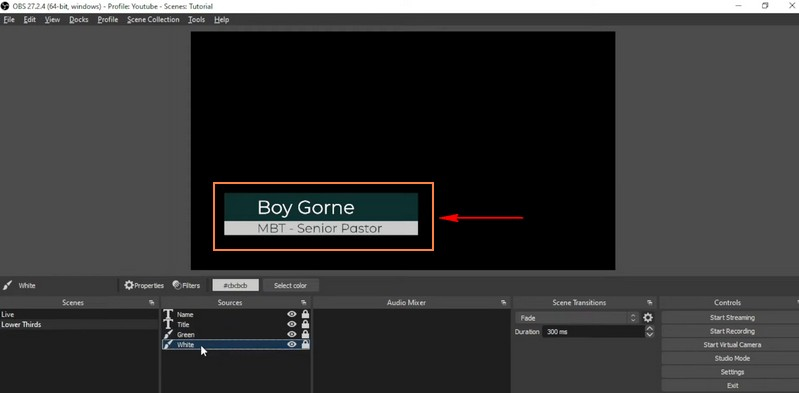The image size is (799, 393).
Task: Open the Properties gear for White source
Action: click(x=144, y=285)
